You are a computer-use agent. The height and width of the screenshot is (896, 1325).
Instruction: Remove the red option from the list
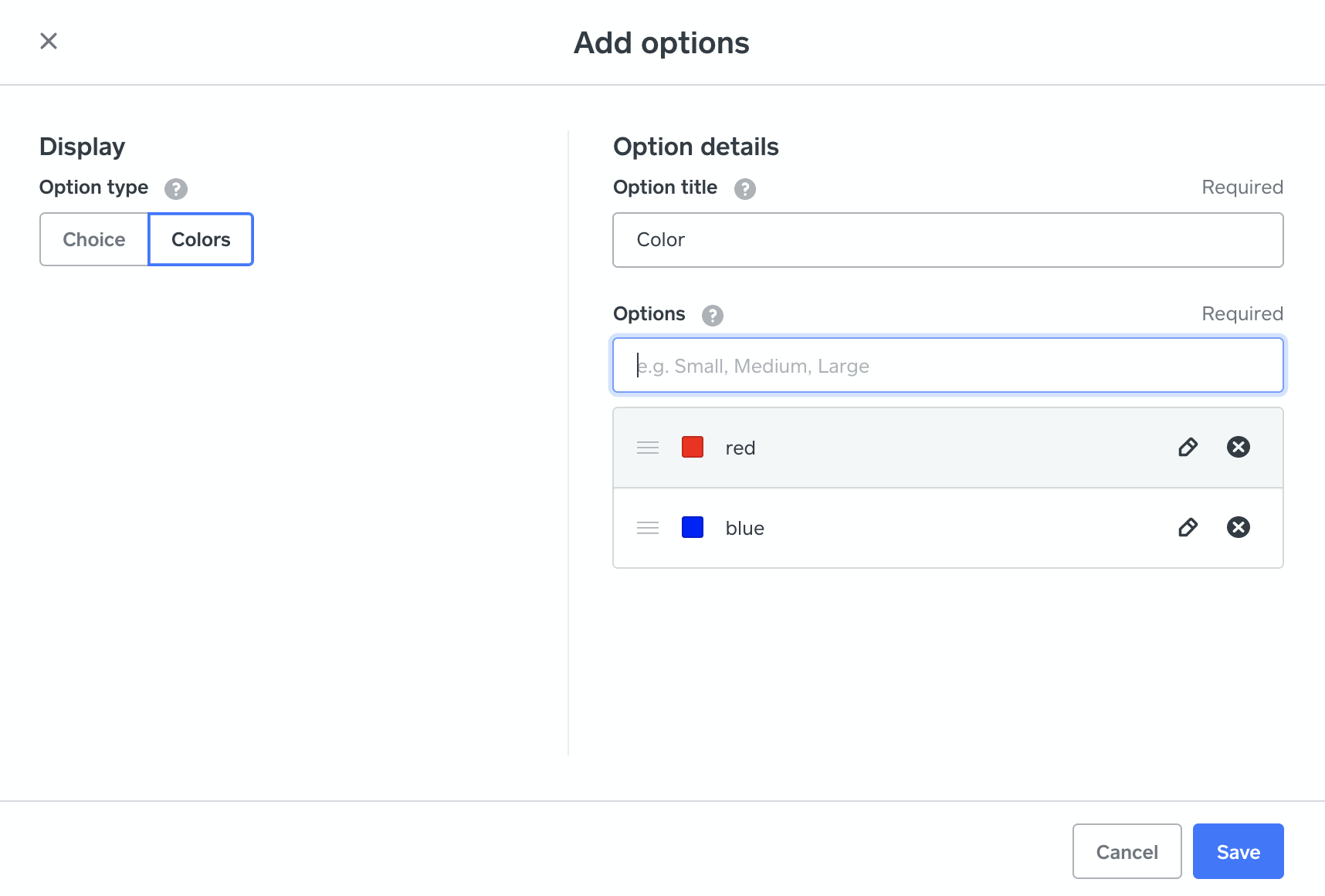coord(1239,447)
